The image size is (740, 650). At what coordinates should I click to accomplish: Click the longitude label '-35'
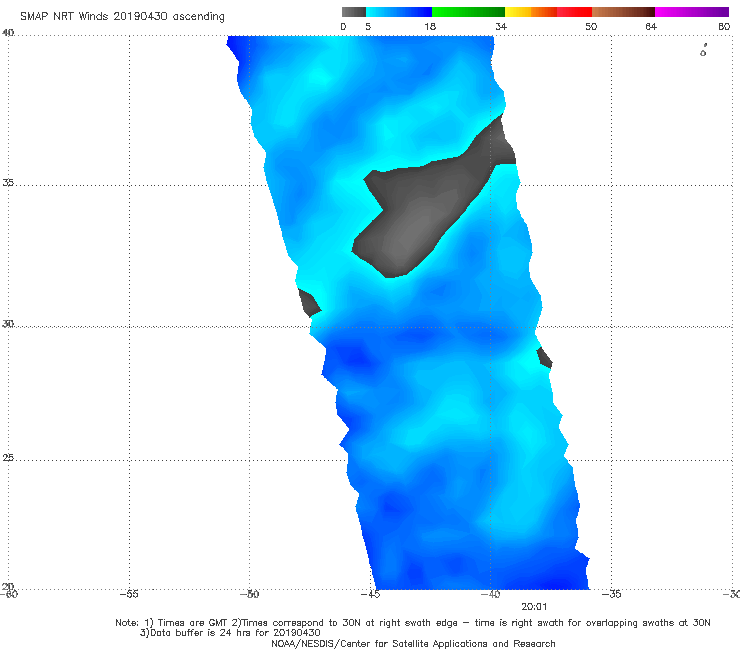(611, 594)
